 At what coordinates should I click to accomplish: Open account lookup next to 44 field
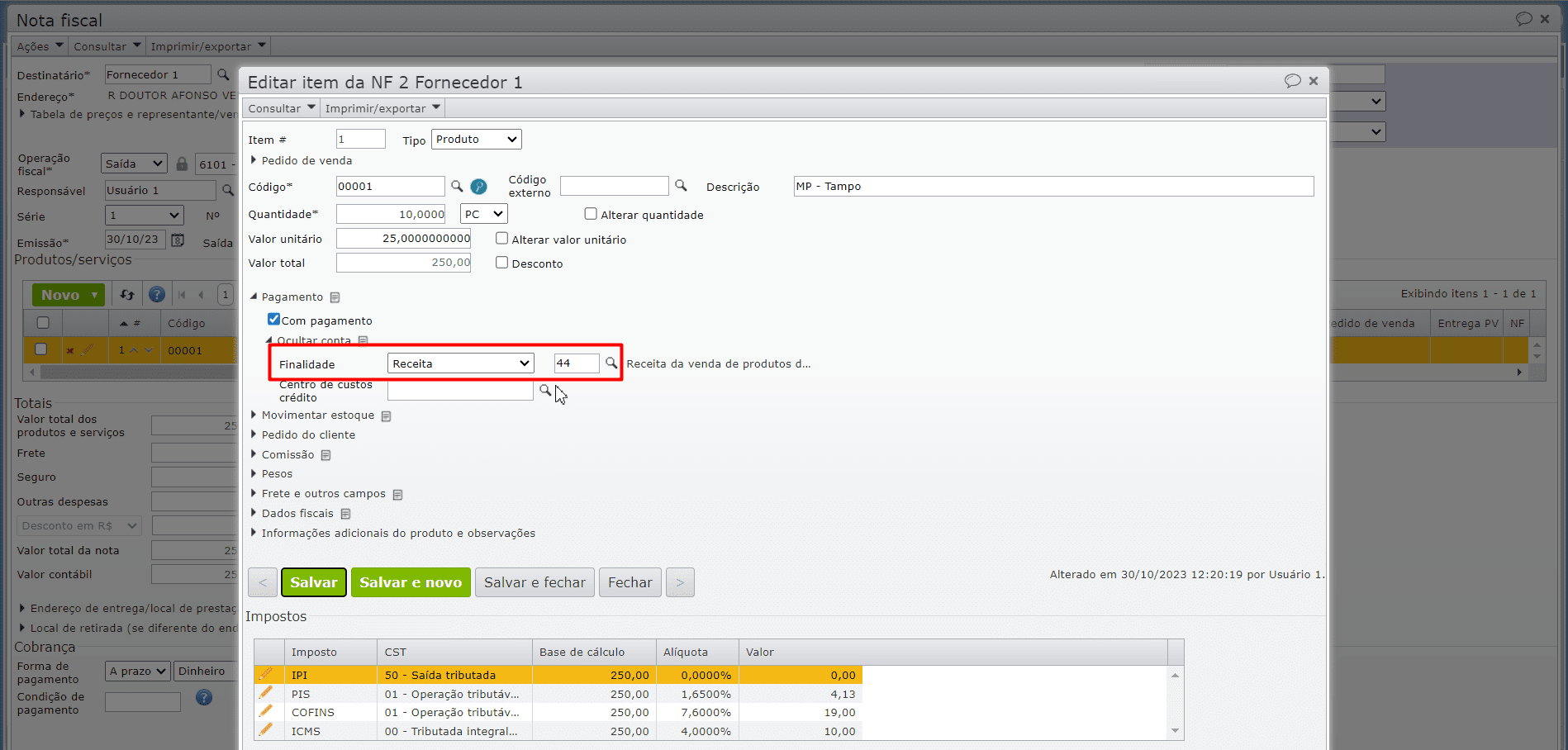611,363
